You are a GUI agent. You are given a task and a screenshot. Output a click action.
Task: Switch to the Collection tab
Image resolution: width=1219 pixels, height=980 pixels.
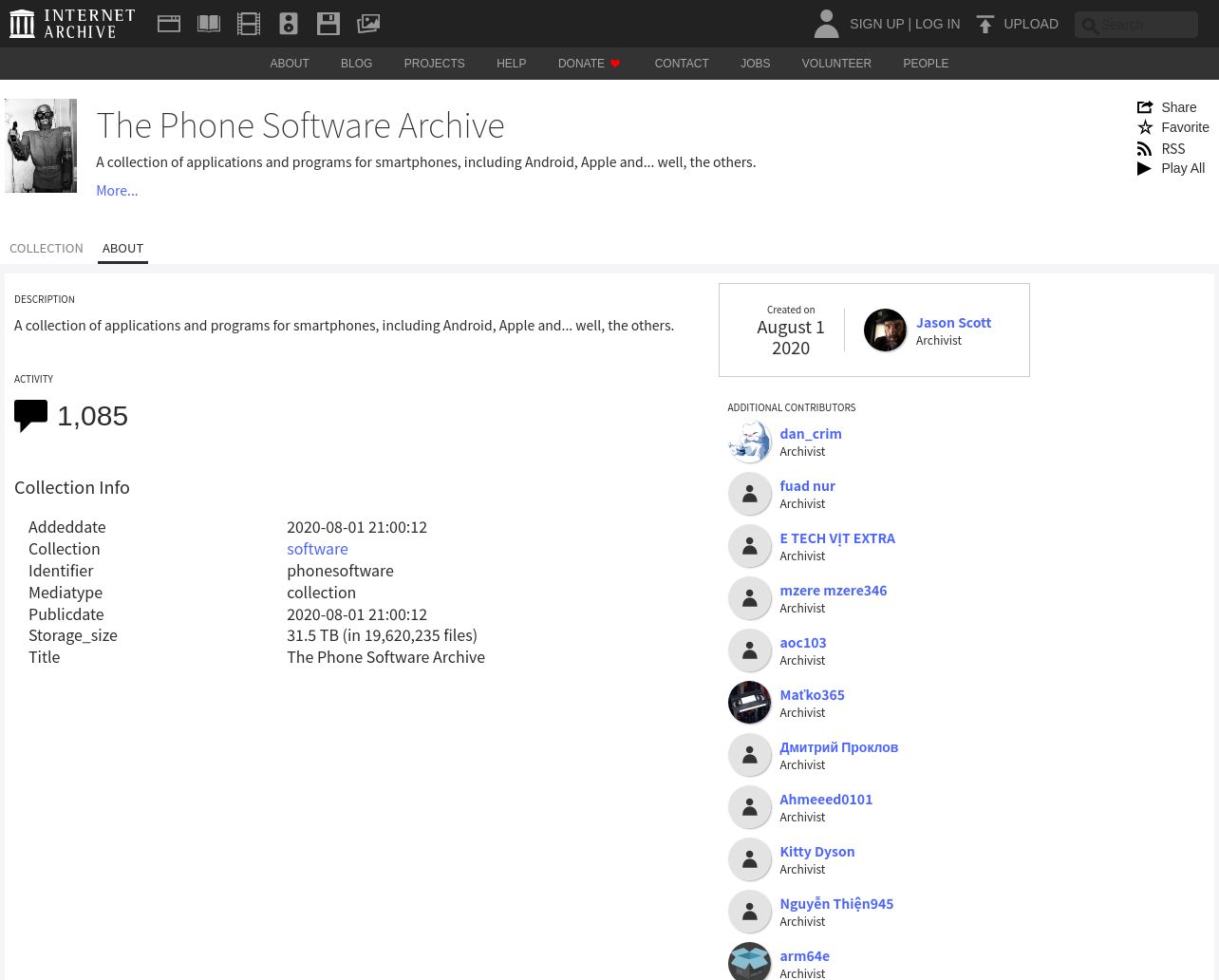[47, 249]
